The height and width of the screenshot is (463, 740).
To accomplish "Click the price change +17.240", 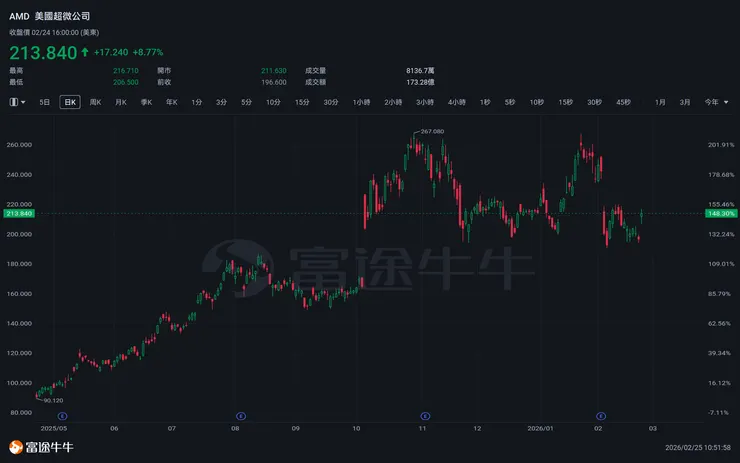I will [111, 52].
